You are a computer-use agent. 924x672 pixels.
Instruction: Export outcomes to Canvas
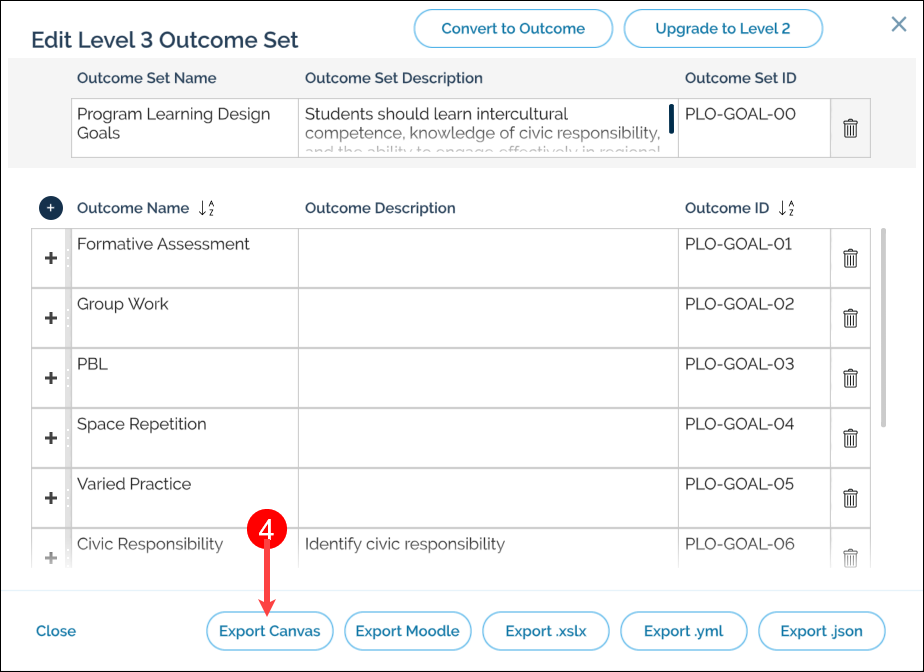tap(270, 631)
